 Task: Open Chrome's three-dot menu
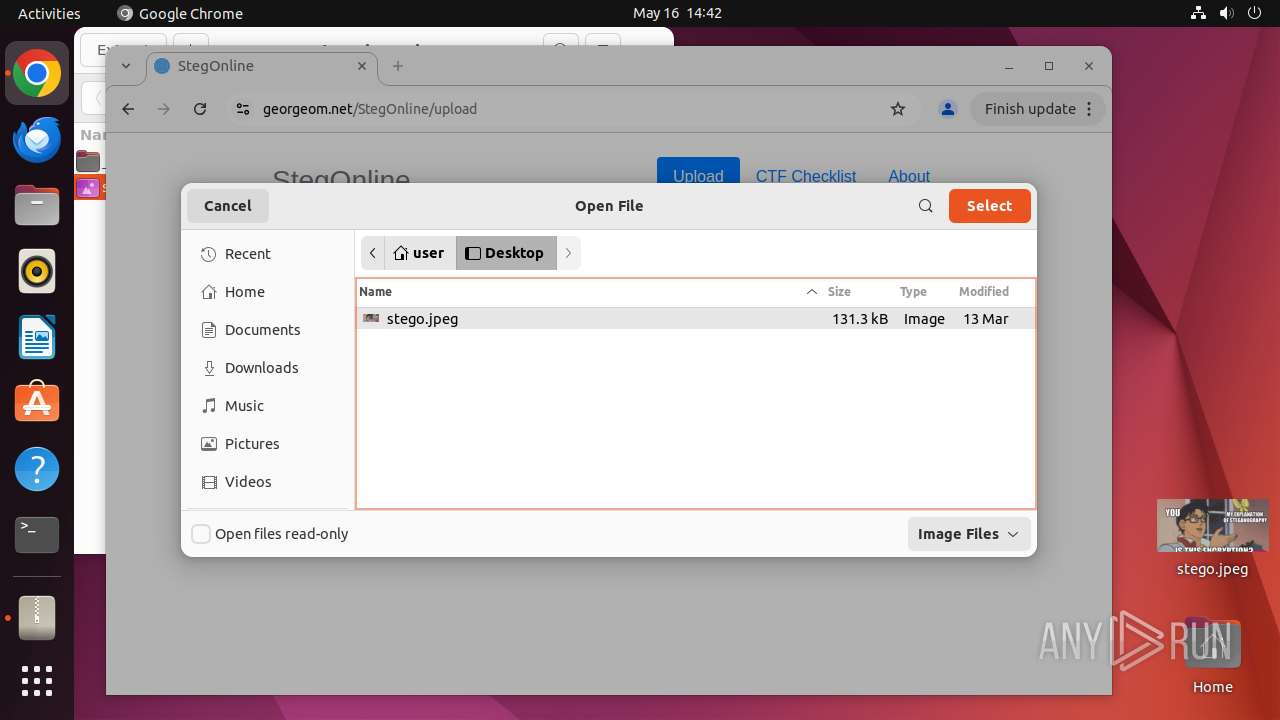pos(1090,109)
